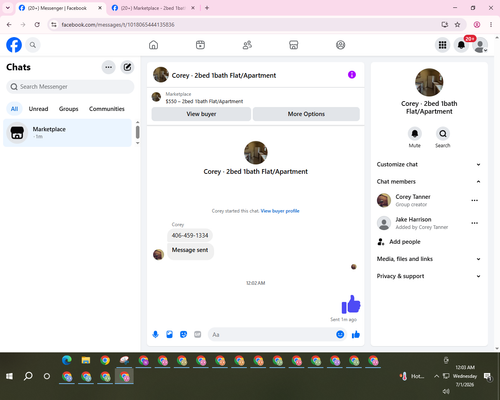This screenshot has width=500, height=400.
Task: Open Chats options three-dot button
Action: [x=108, y=67]
